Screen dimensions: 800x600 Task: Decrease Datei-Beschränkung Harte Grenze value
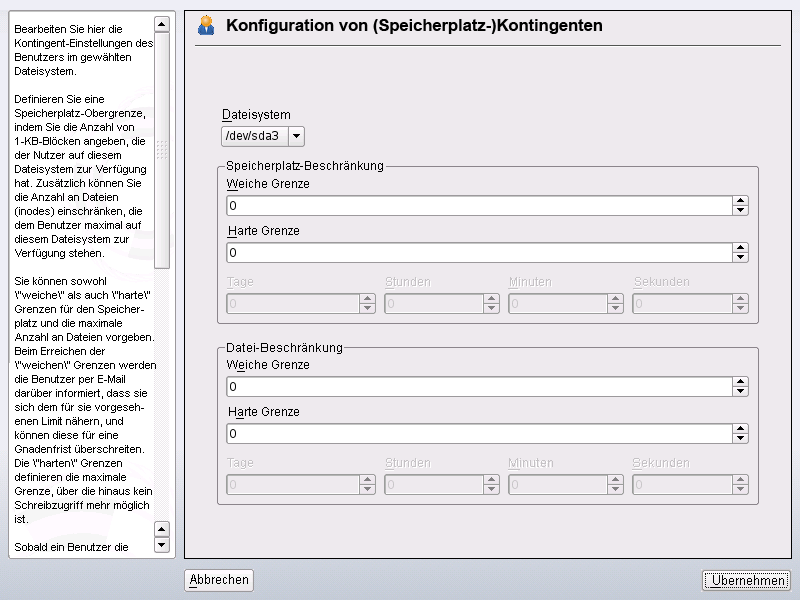(x=740, y=438)
